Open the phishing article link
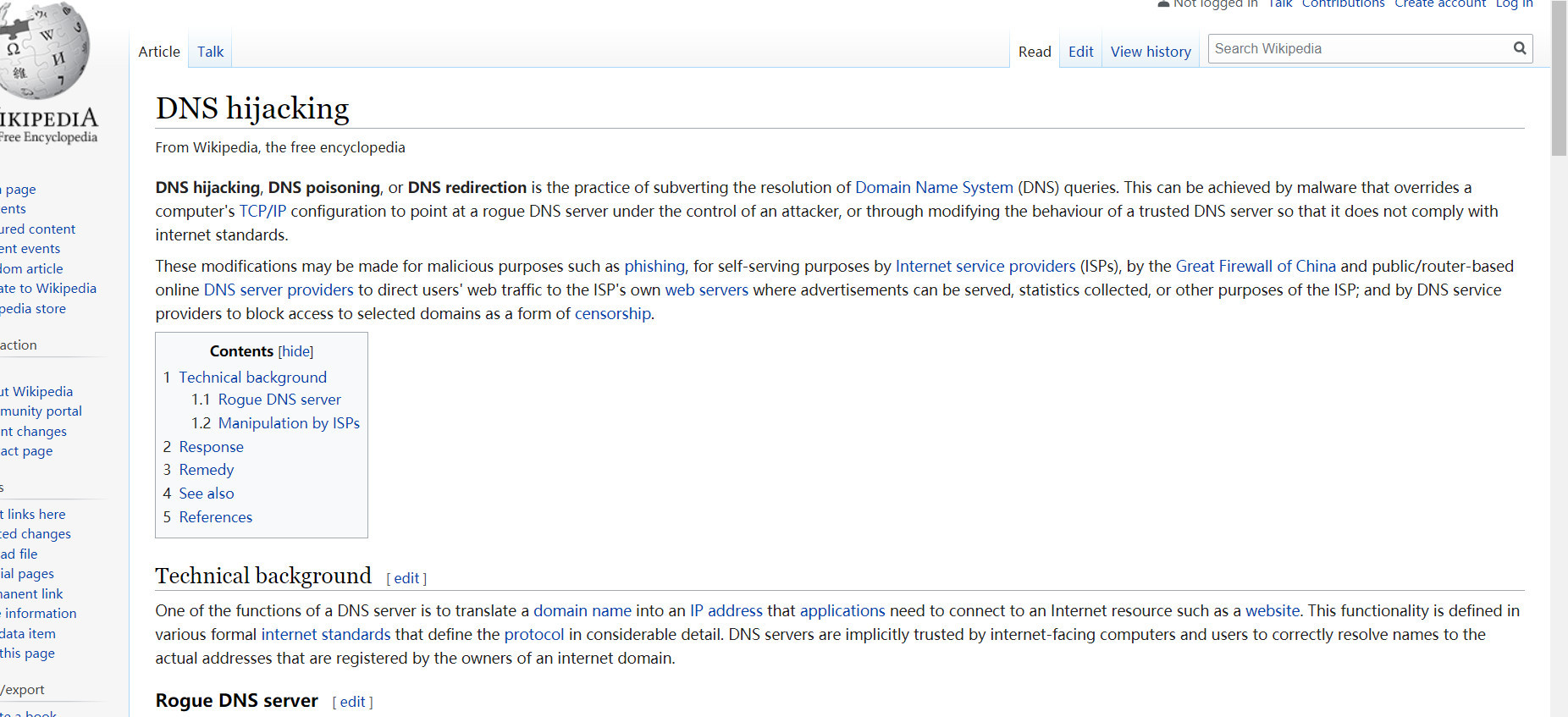The height and width of the screenshot is (717, 1568). pyautogui.click(x=654, y=266)
